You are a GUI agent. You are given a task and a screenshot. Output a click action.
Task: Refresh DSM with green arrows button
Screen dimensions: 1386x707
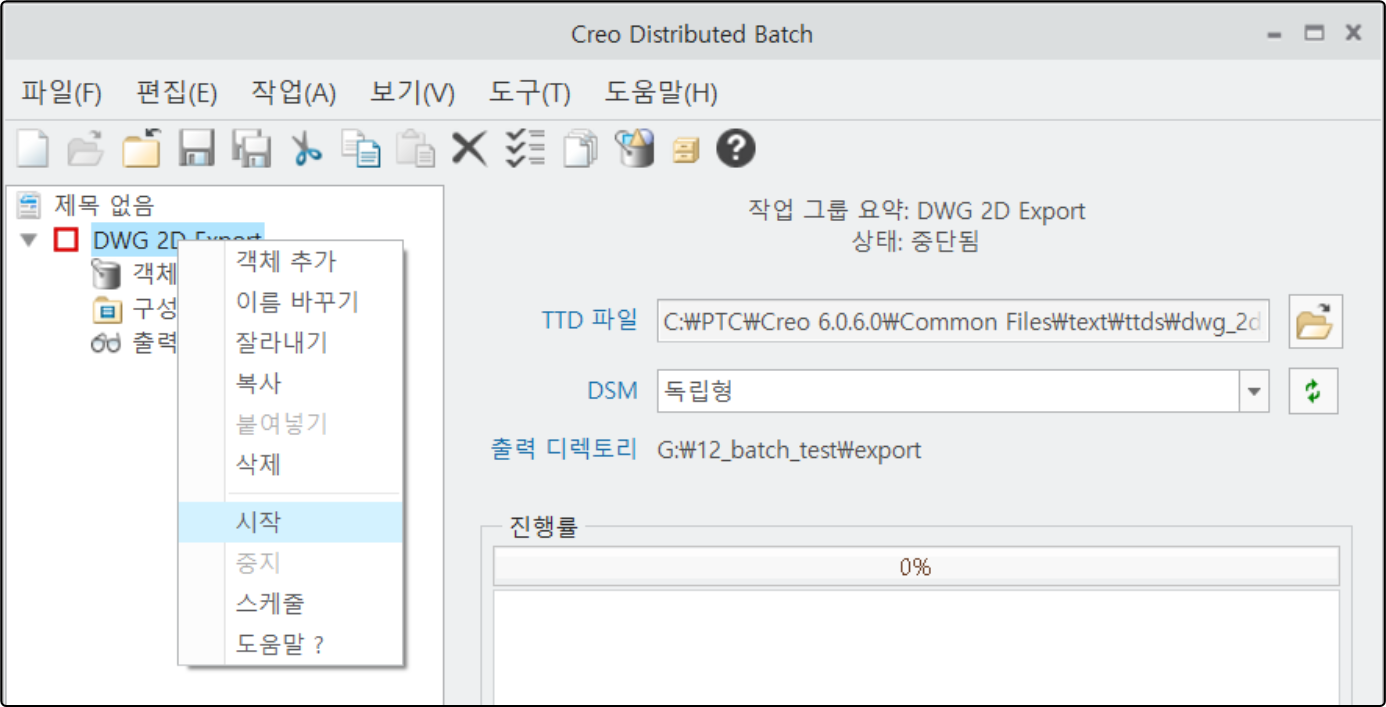[1313, 392]
